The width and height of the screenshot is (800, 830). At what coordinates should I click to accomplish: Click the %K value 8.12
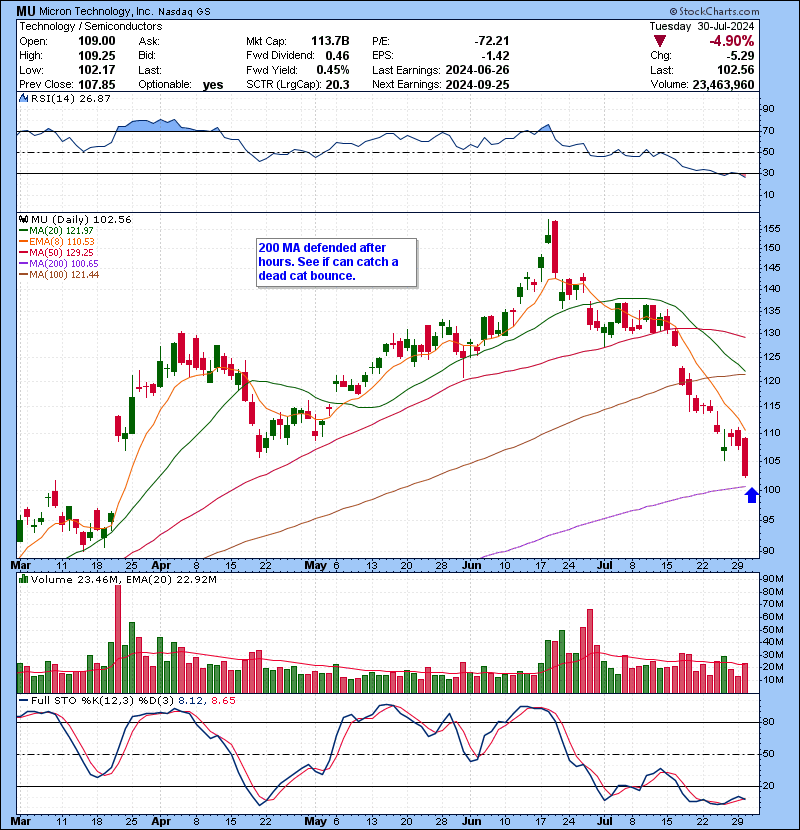pos(190,700)
